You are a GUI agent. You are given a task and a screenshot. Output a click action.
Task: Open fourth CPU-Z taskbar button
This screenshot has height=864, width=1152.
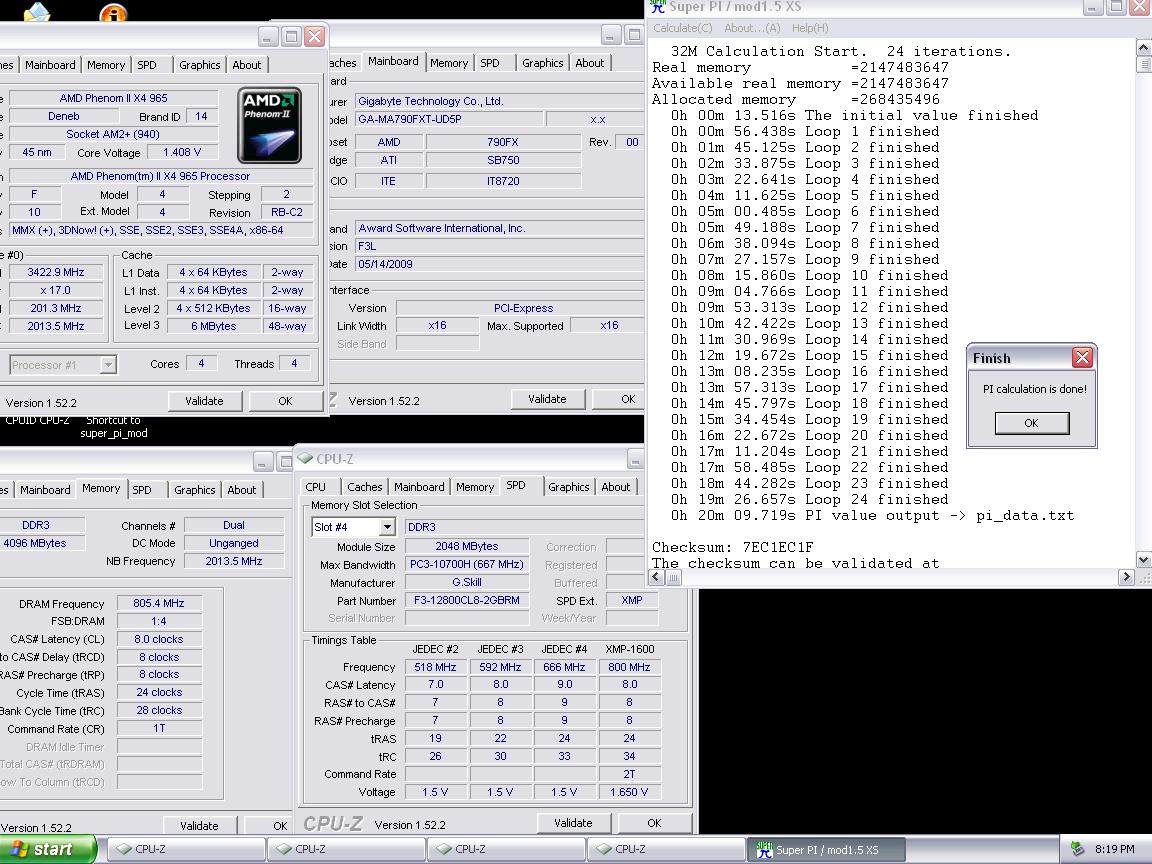click(666, 849)
